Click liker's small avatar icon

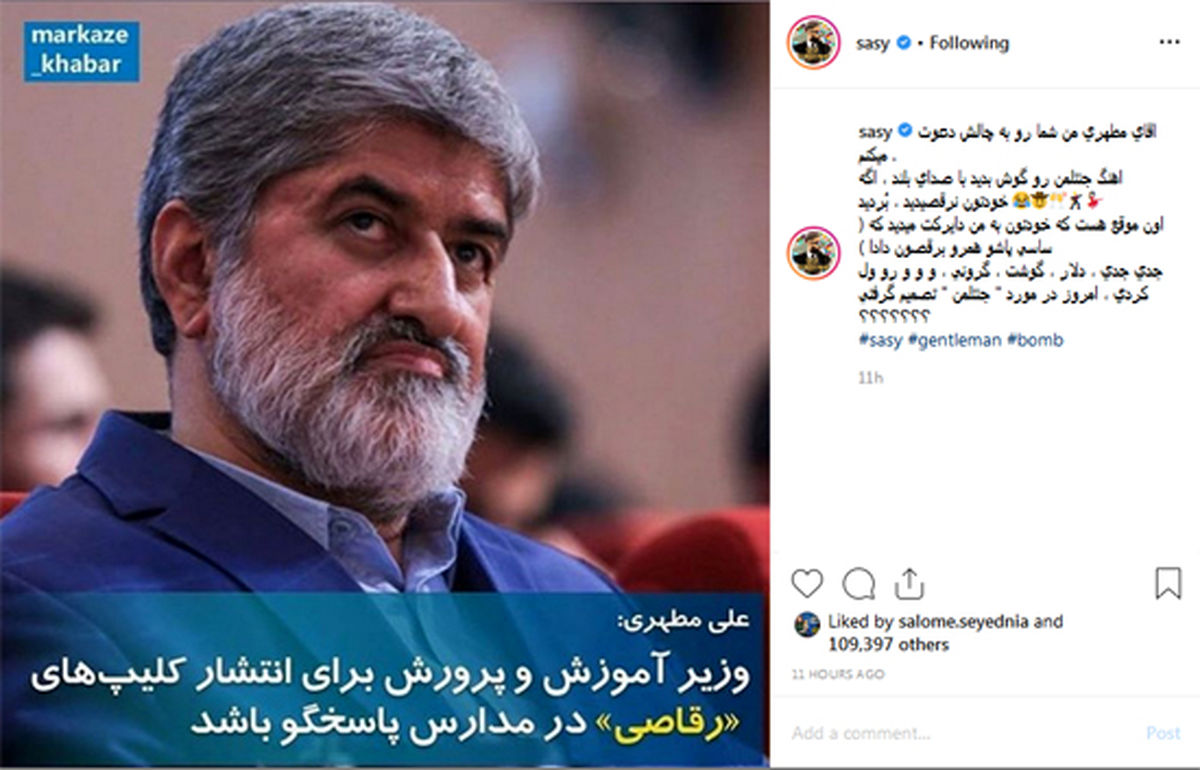coord(807,625)
